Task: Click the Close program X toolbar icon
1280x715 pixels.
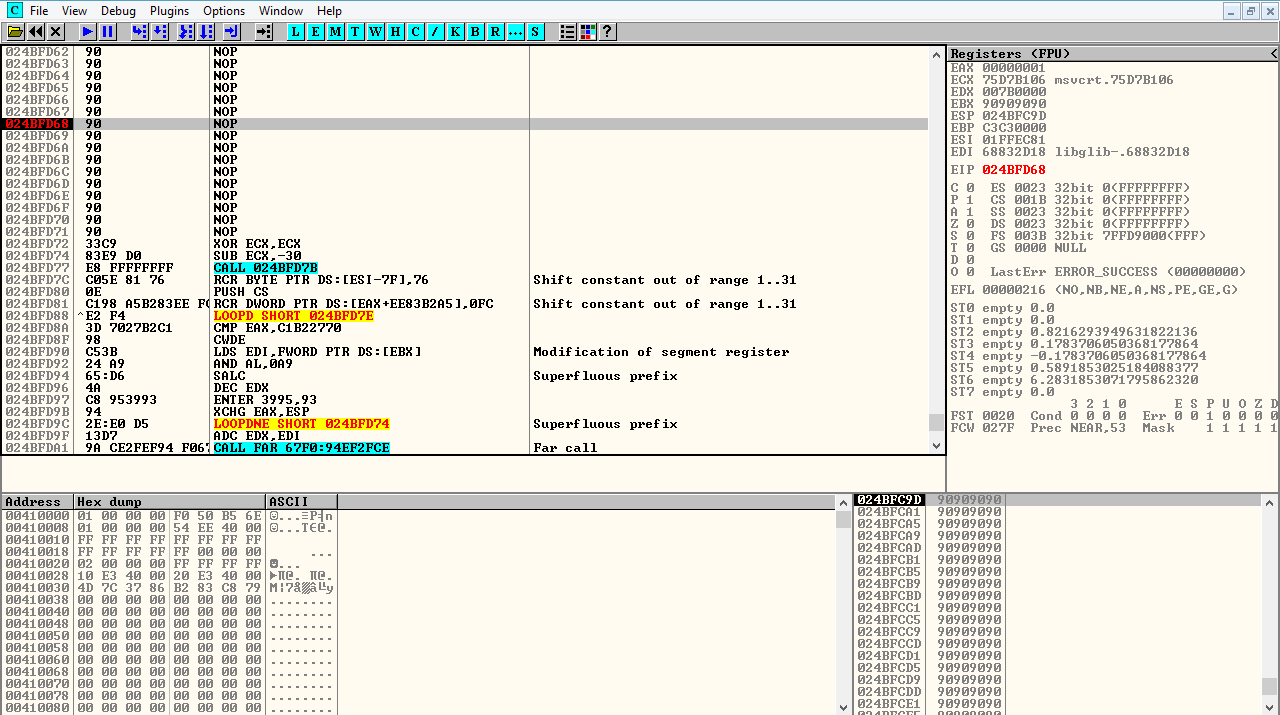Action: 56,32
